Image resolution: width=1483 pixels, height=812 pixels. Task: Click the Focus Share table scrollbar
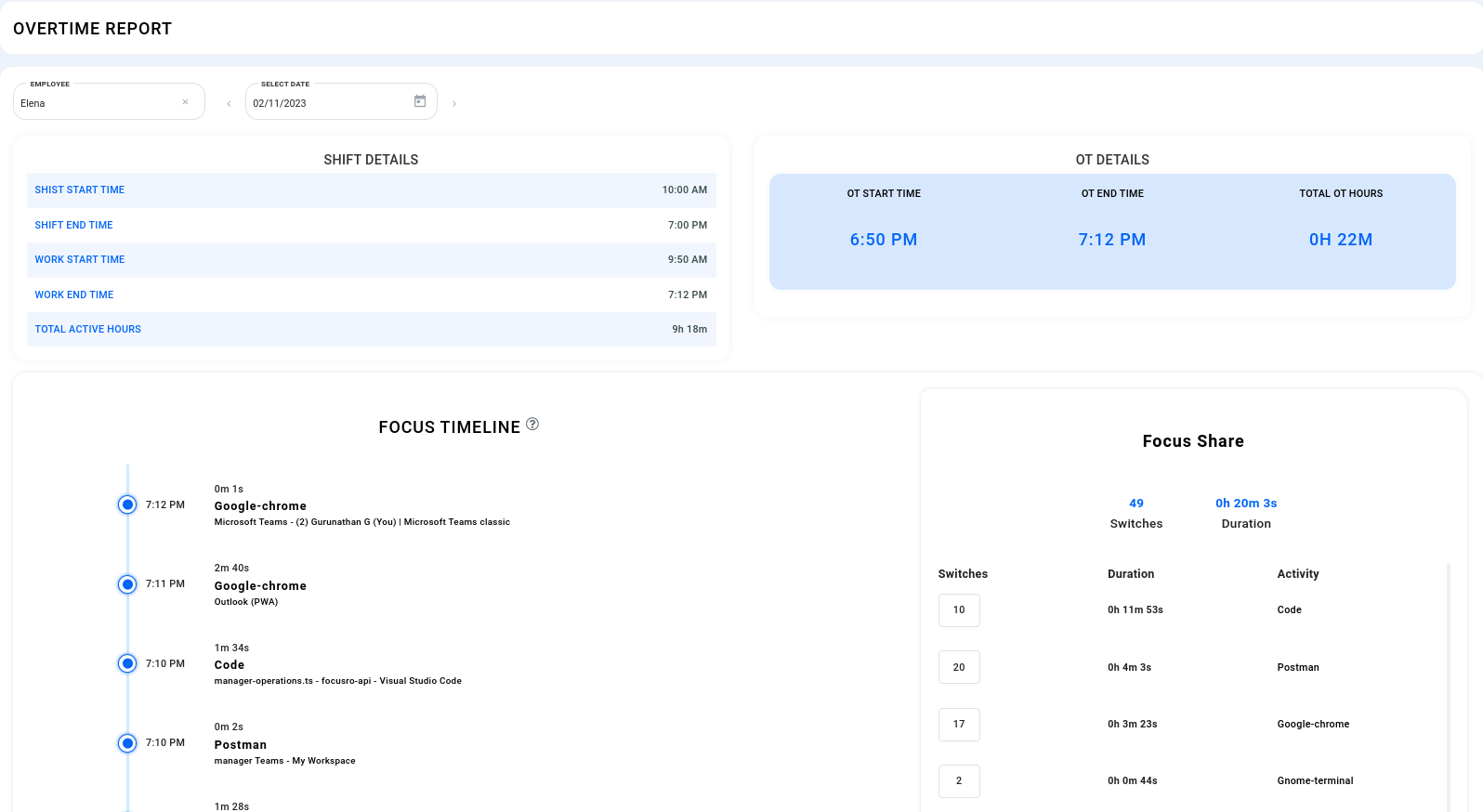click(x=1449, y=687)
